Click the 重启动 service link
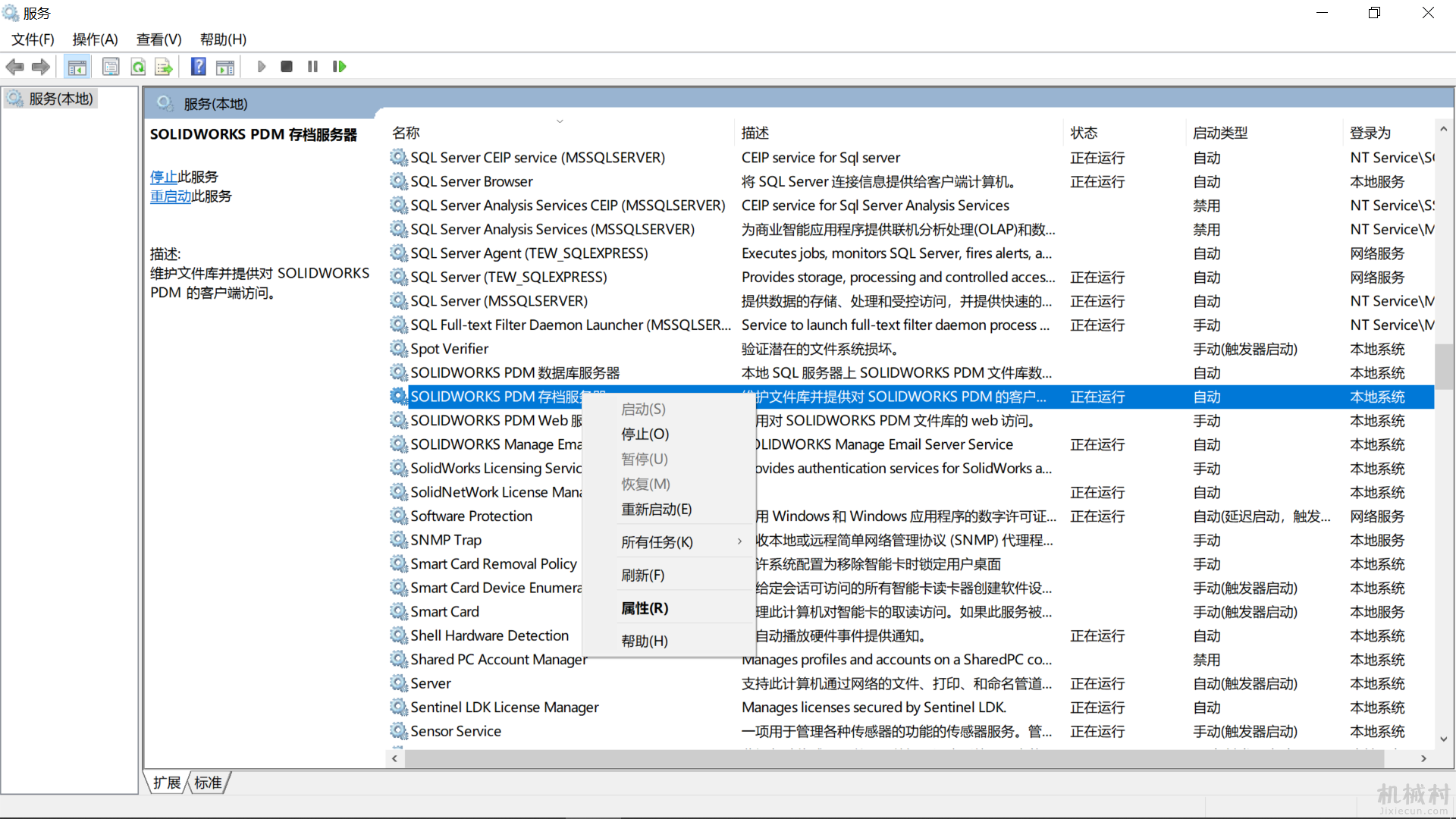Image resolution: width=1456 pixels, height=819 pixels. coord(171,196)
